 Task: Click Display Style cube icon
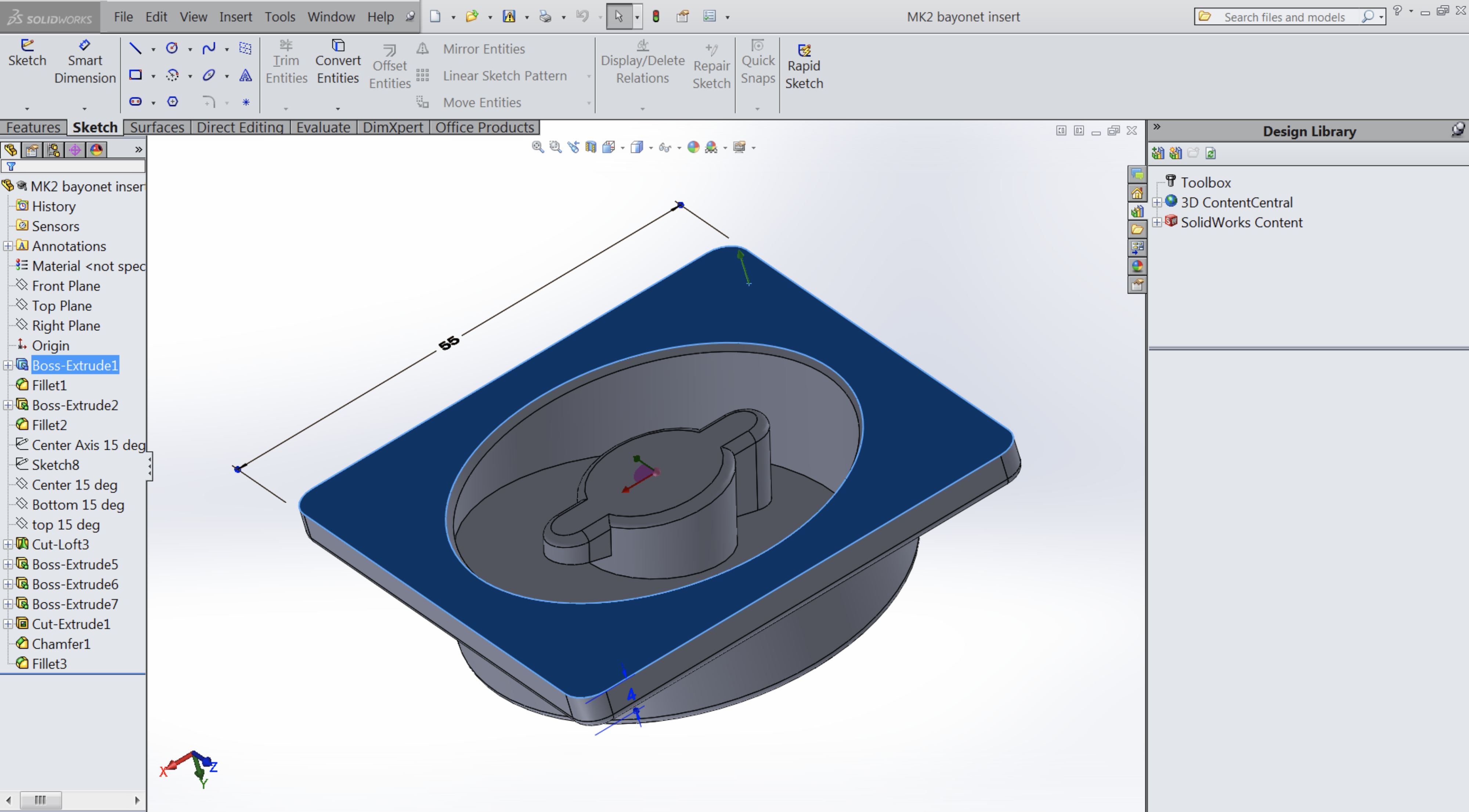pos(637,147)
